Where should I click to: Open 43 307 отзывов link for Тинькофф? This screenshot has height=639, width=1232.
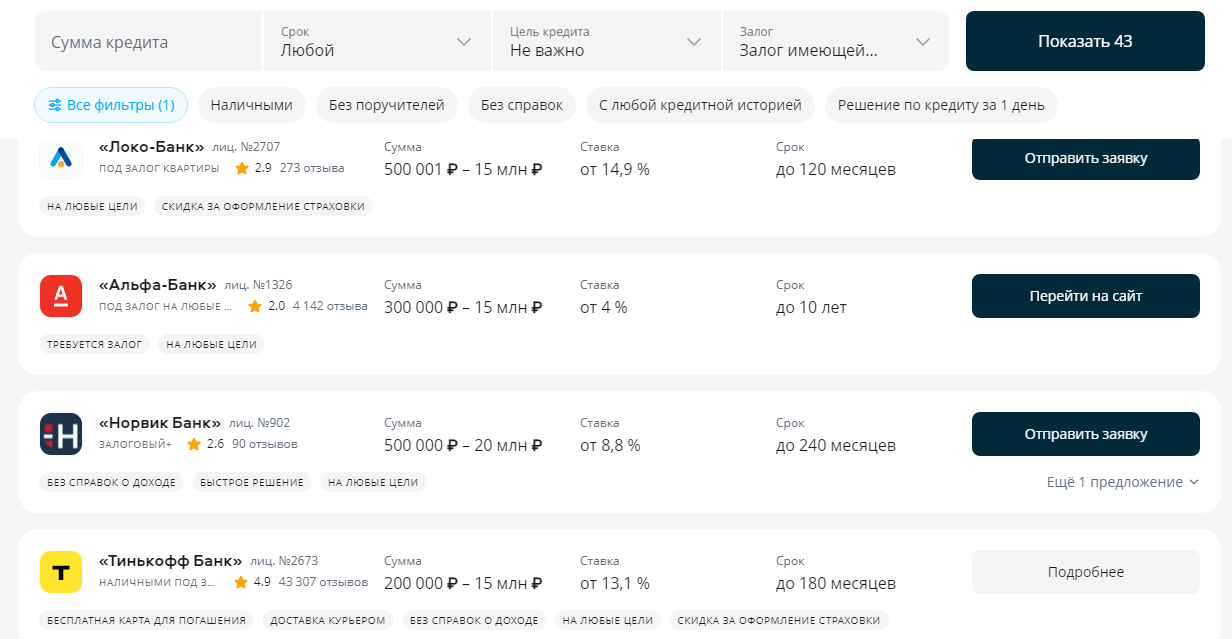coord(323,582)
